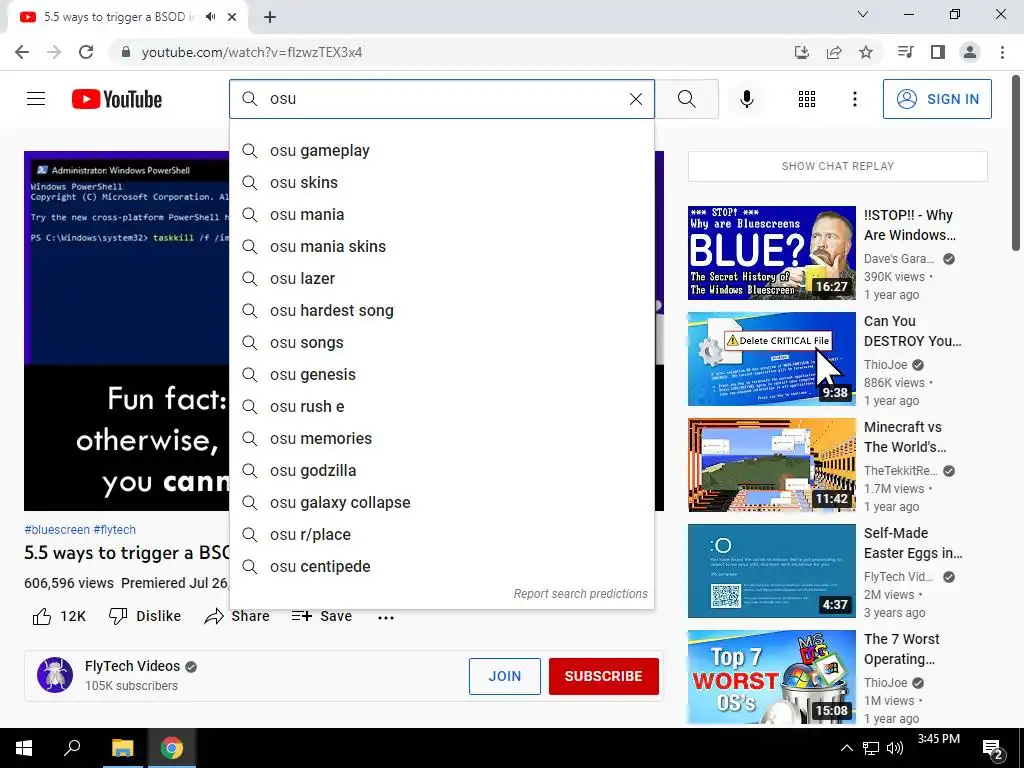Open the YouTube hamburger guide menu
The width and height of the screenshot is (1024, 768).
[36, 99]
